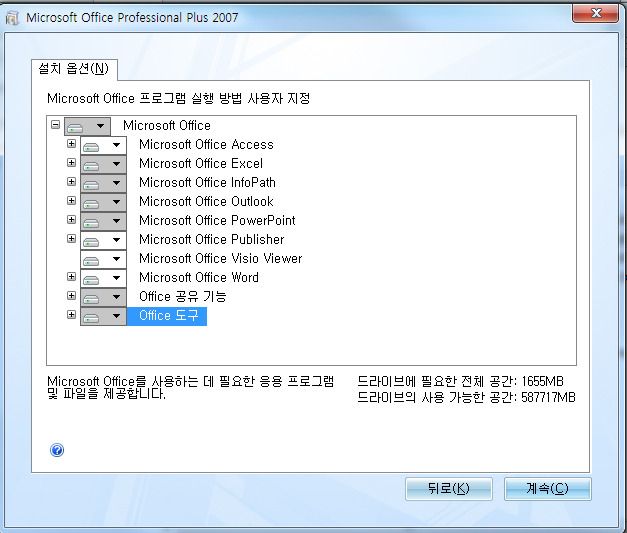Open install-state dropdown for Office 도구
The image size is (627, 533).
tap(104, 316)
